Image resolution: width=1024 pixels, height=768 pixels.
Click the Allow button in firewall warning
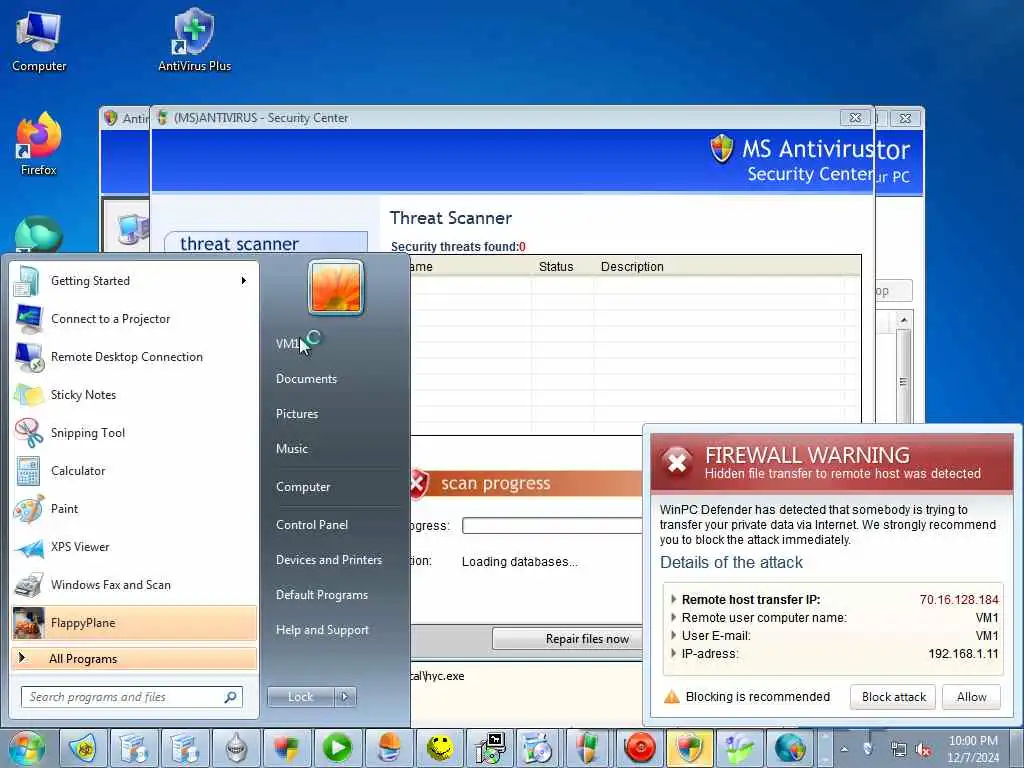coord(971,697)
